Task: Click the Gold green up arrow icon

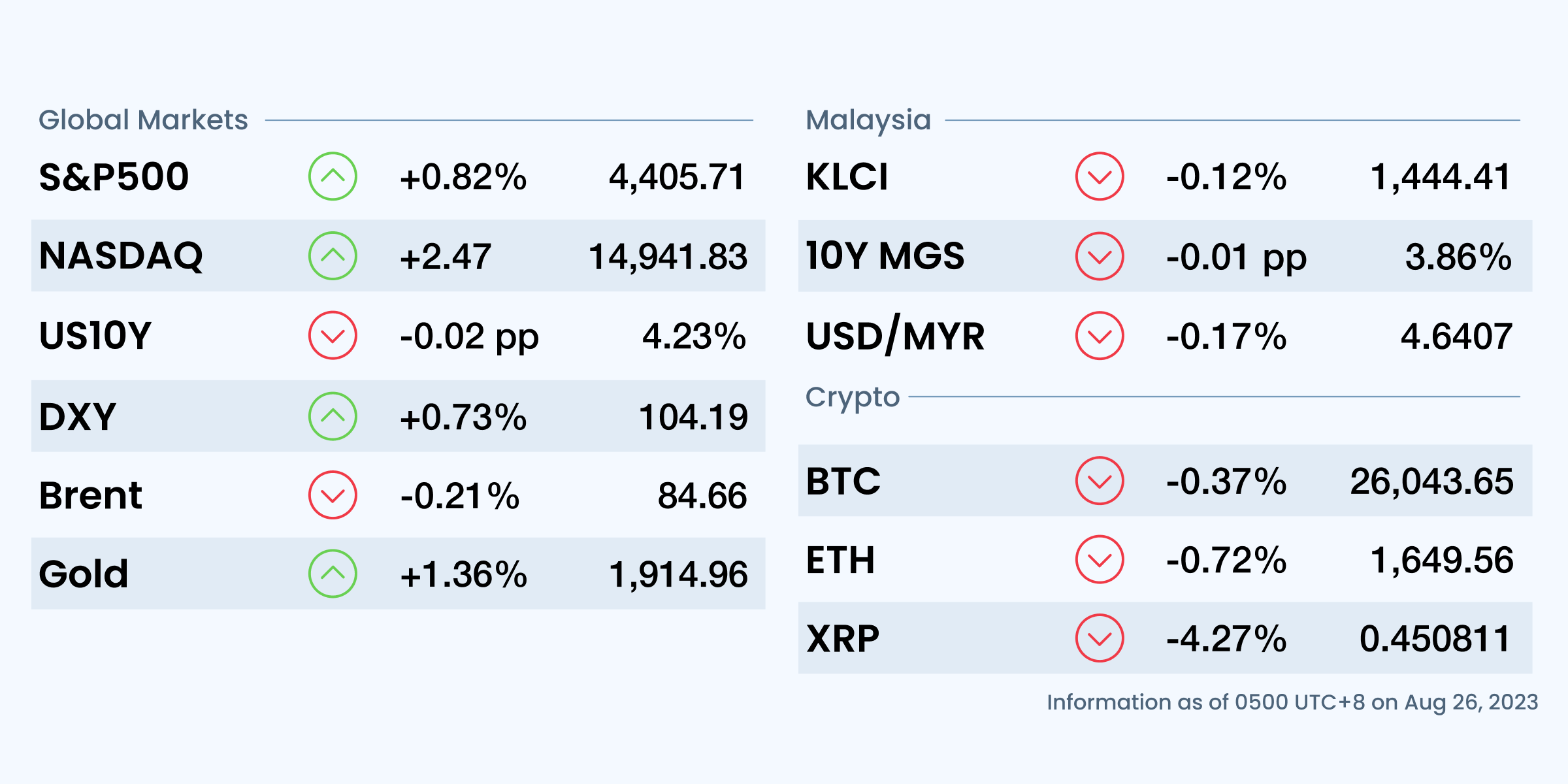Action: point(333,574)
